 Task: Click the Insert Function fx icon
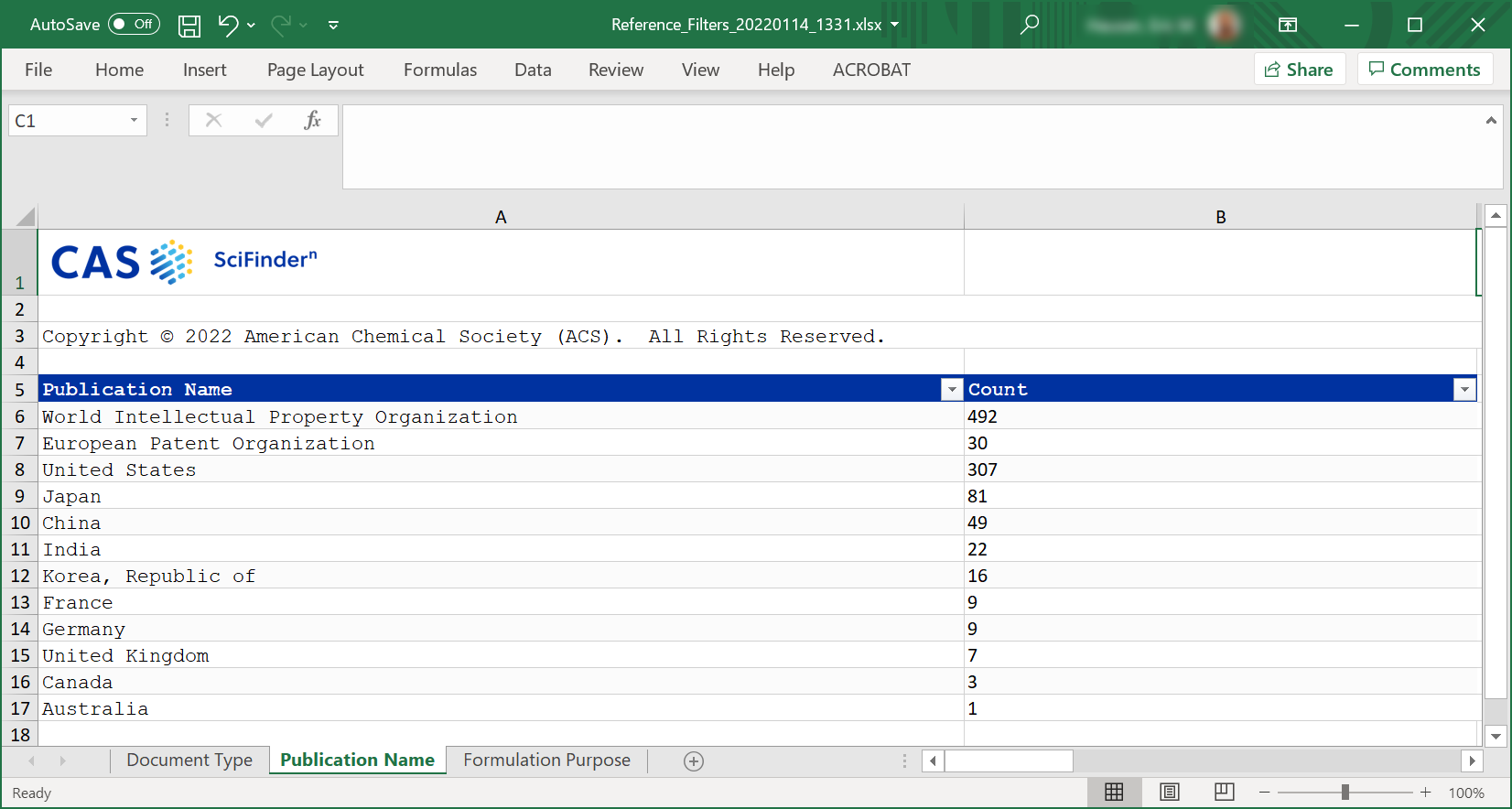[312, 120]
